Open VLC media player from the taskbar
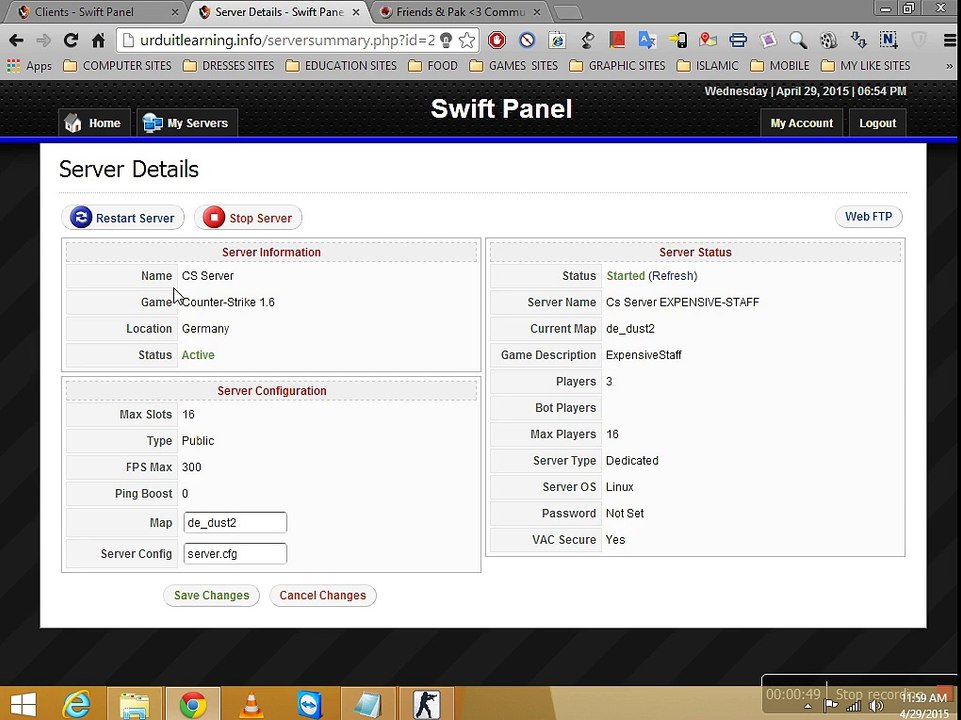961x720 pixels. tap(251, 704)
